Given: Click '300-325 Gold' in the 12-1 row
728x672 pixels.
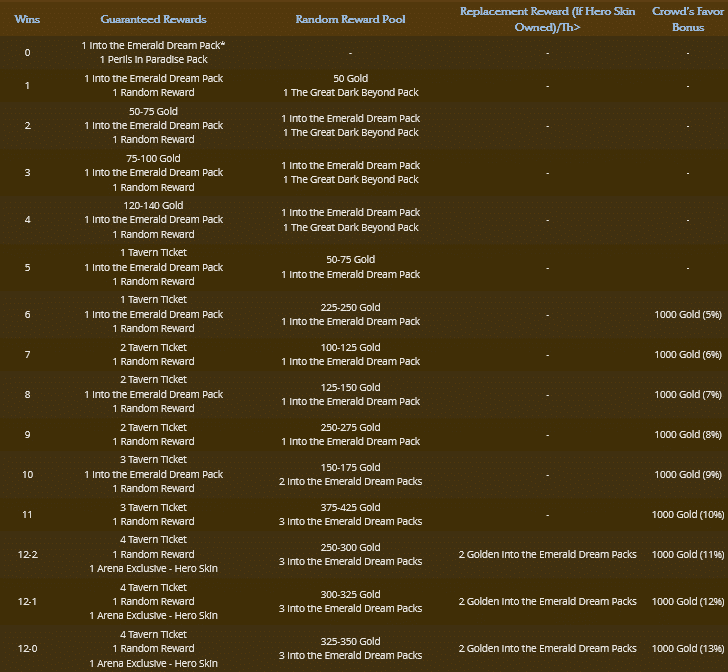Looking at the screenshot, I should (x=351, y=594).
